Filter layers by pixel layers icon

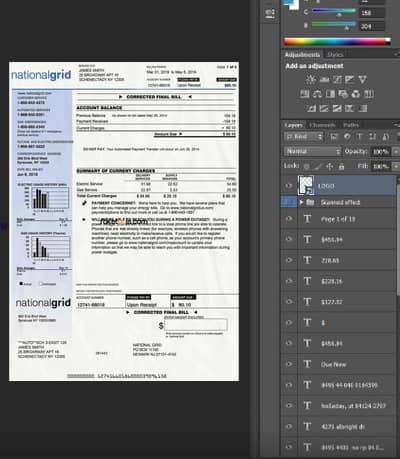(334, 136)
